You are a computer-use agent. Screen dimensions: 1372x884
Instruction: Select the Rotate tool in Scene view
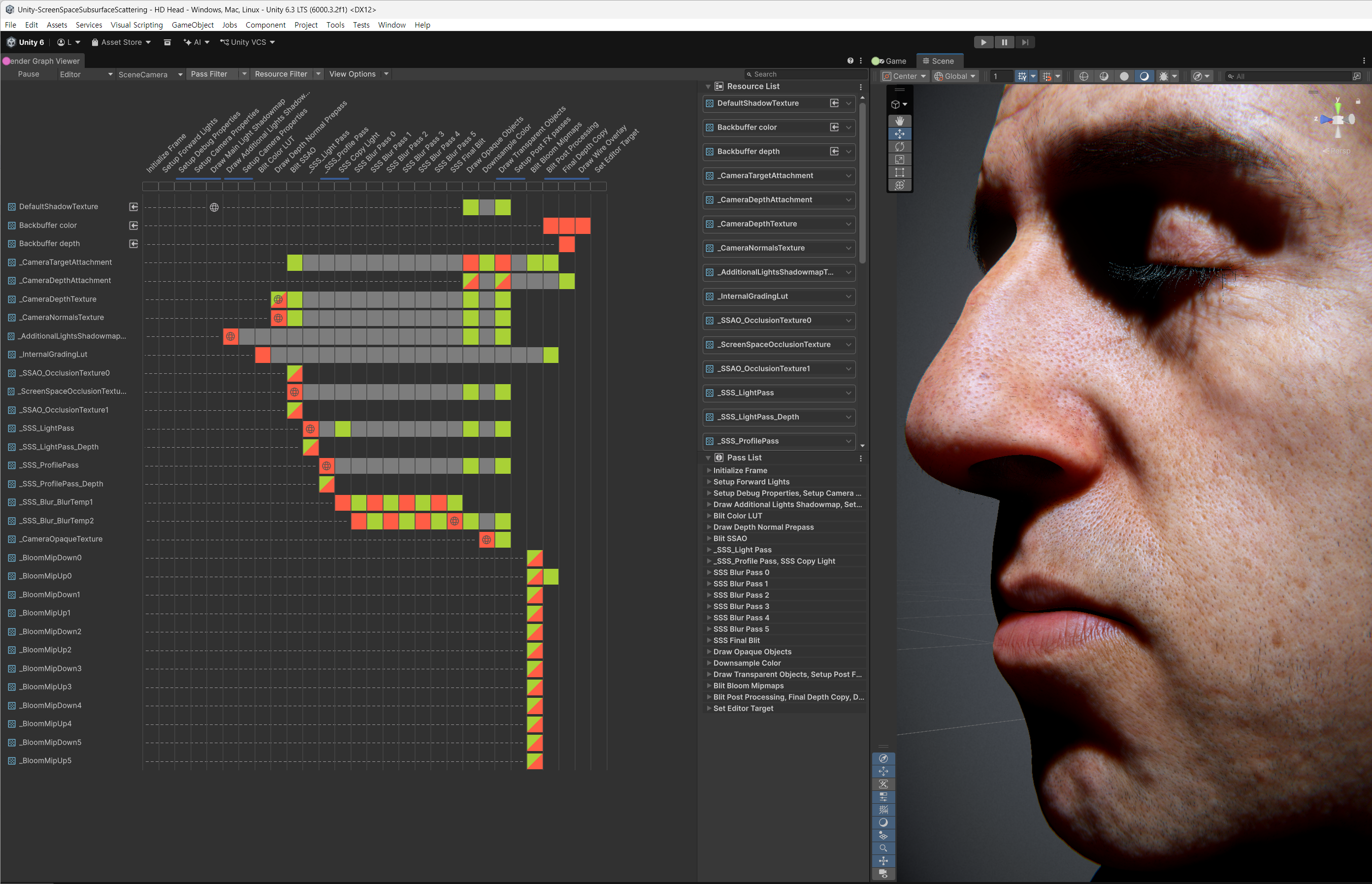899,147
